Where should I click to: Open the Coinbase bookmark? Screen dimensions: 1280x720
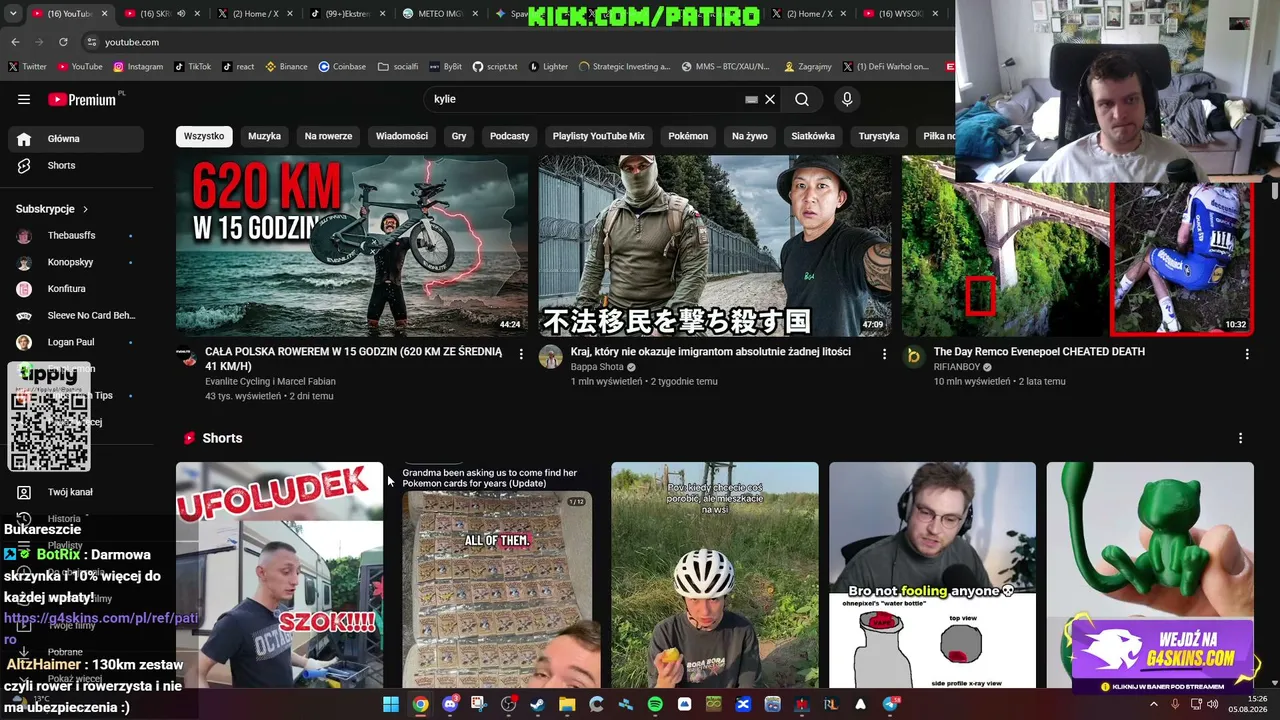(342, 67)
